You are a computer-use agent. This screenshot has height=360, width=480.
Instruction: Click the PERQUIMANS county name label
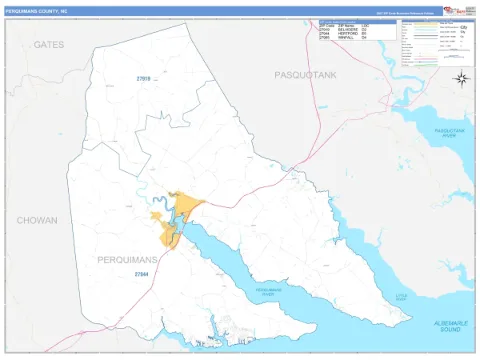tap(127, 260)
